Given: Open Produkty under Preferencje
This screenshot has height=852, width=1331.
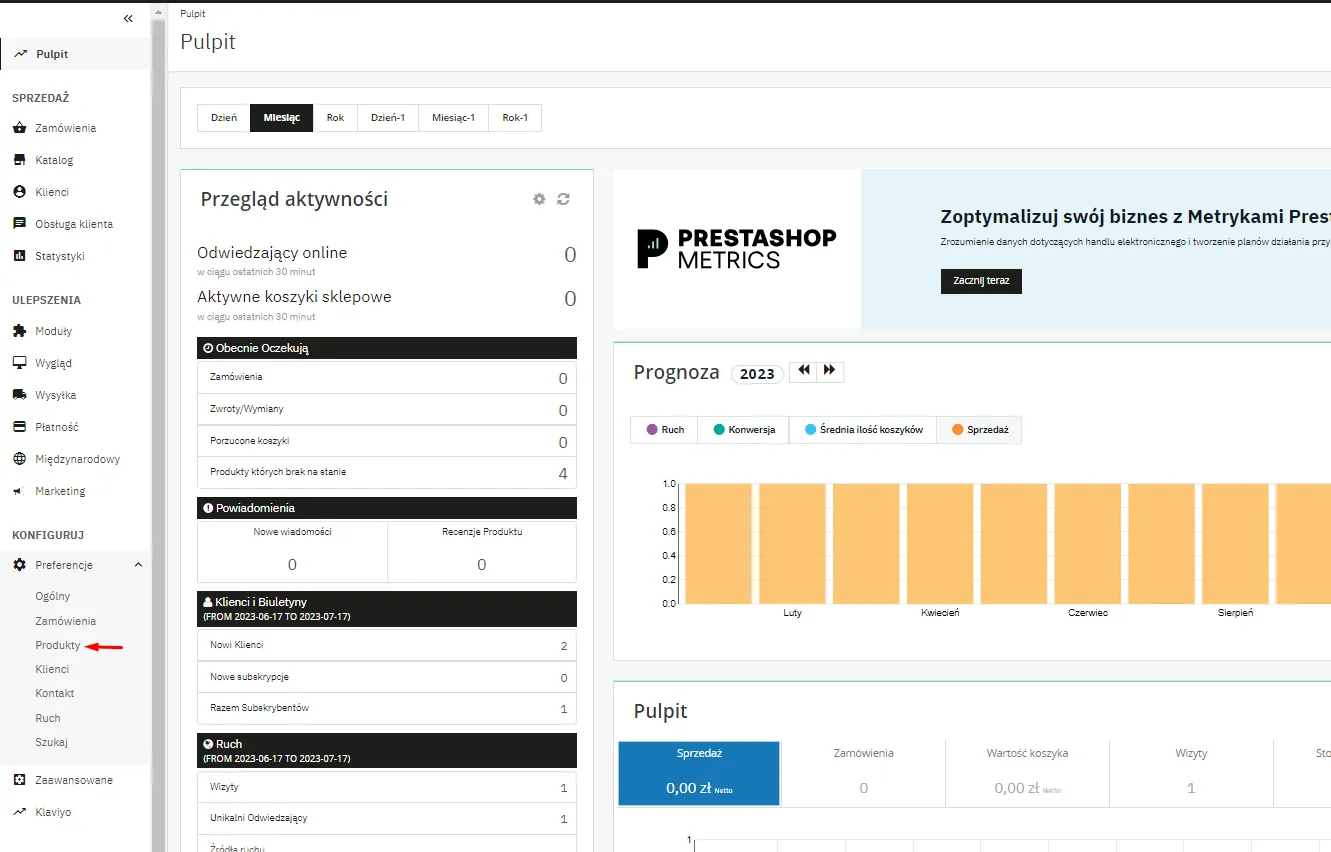Looking at the screenshot, I should coord(57,645).
